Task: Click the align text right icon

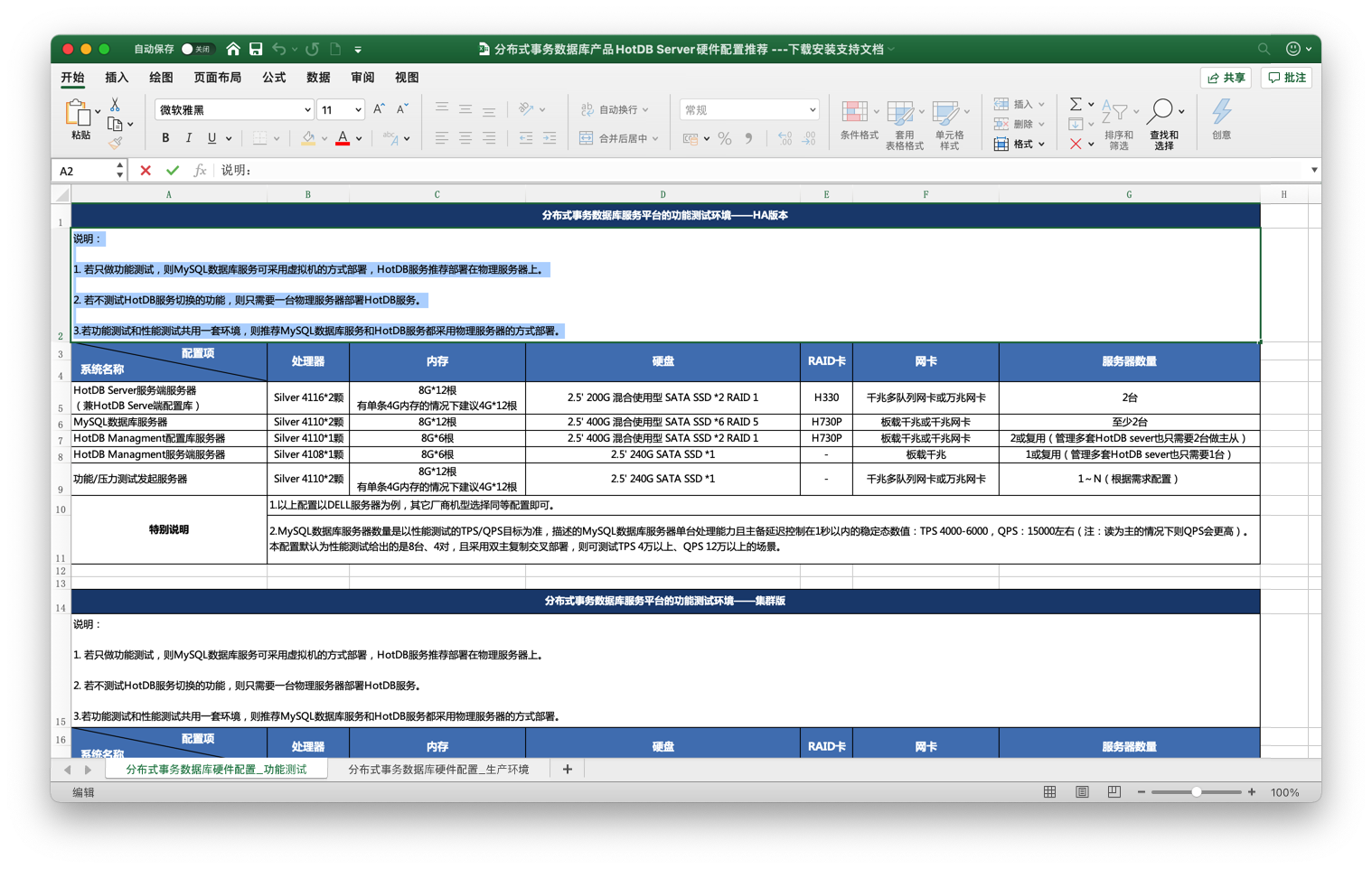Action: coord(488,138)
